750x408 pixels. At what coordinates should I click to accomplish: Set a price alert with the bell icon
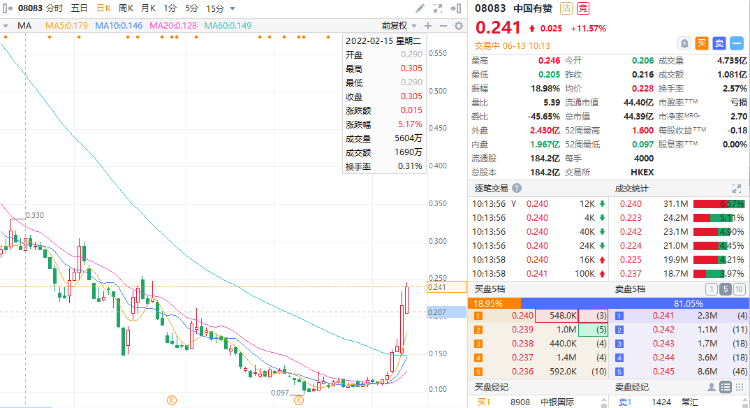click(x=684, y=44)
